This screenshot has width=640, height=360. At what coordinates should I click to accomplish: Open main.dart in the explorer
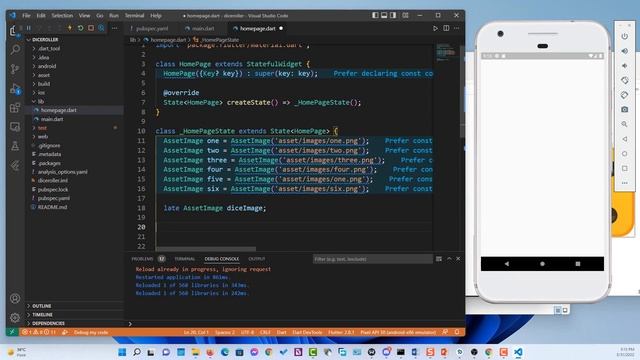(x=52, y=119)
